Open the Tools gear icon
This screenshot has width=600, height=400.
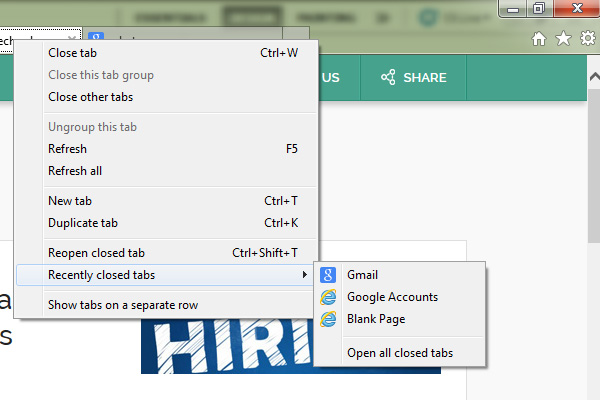click(588, 38)
